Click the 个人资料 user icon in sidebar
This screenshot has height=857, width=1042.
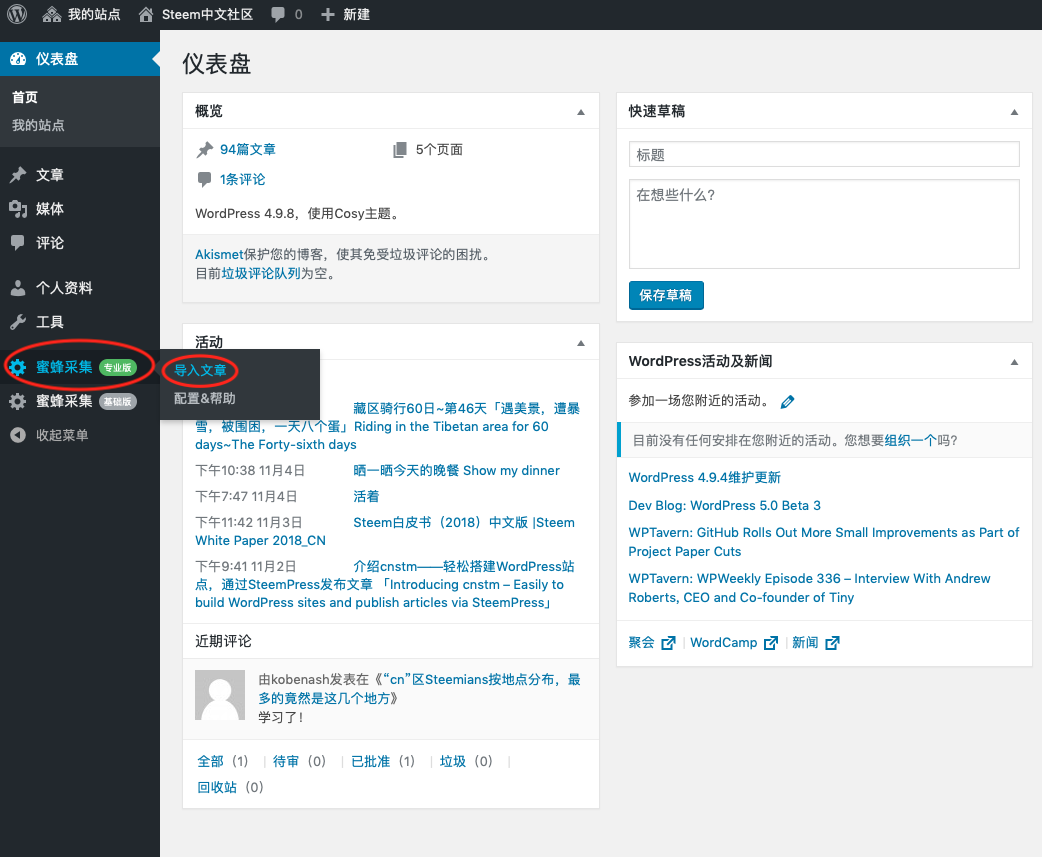18,288
